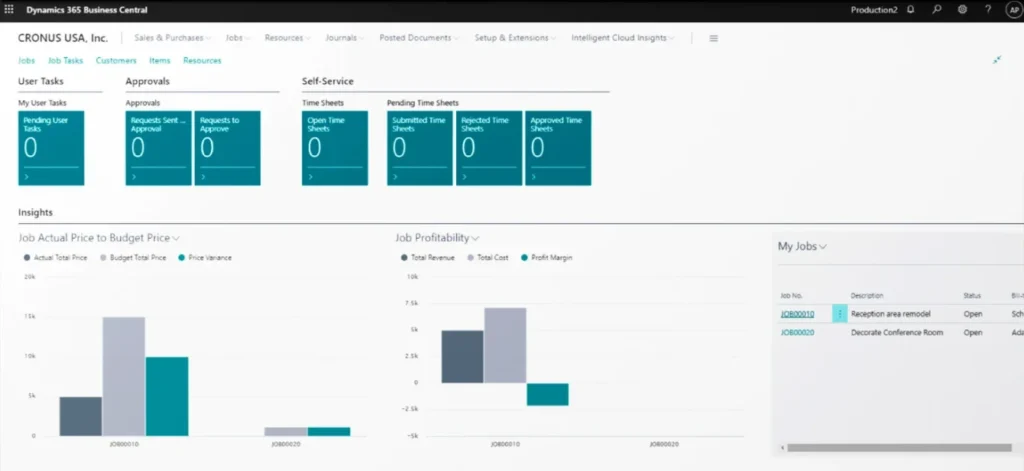Click the search magnifier icon
The image size is (1024, 471).
pyautogui.click(x=937, y=10)
